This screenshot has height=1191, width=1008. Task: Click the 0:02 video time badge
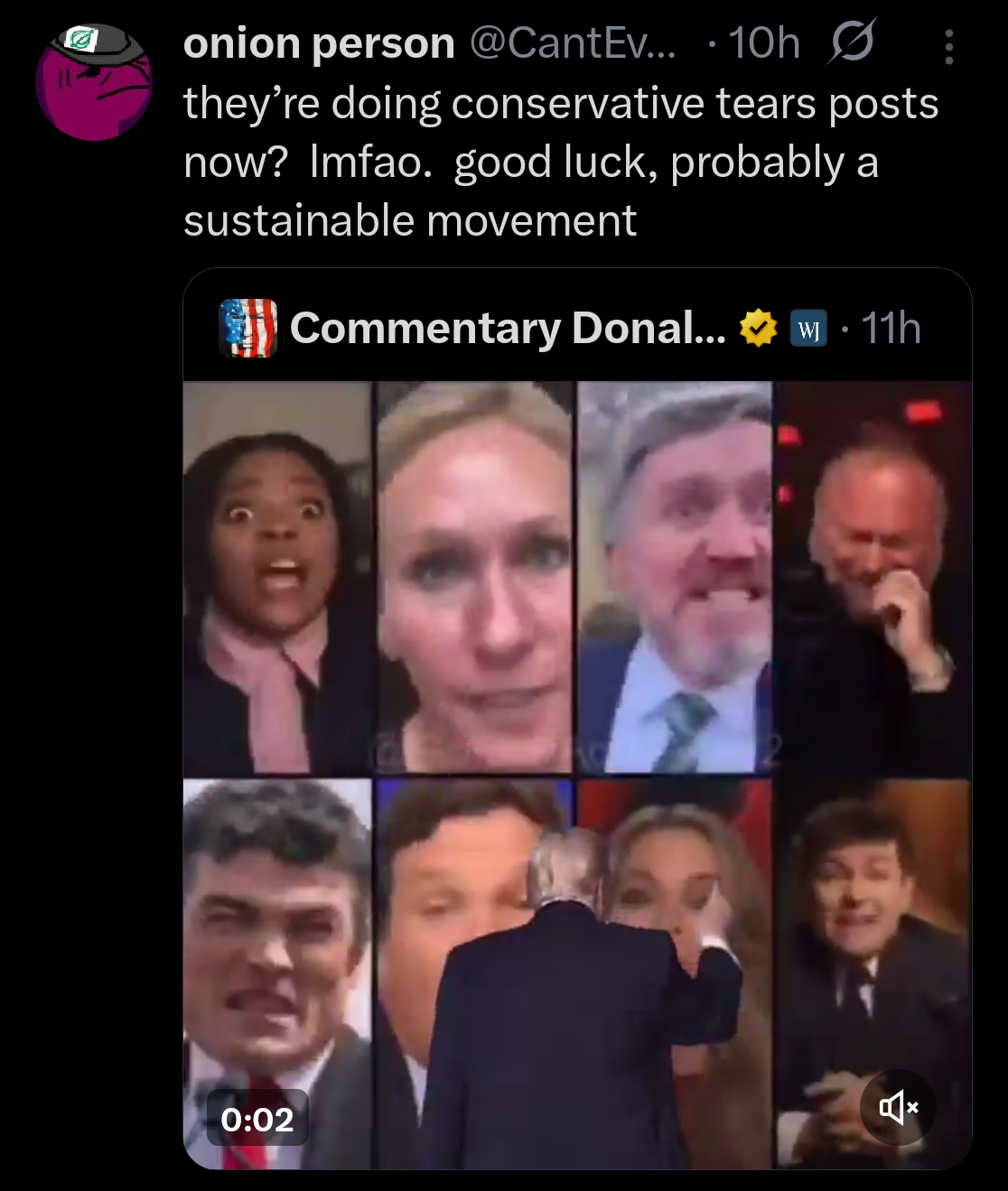[257, 1119]
